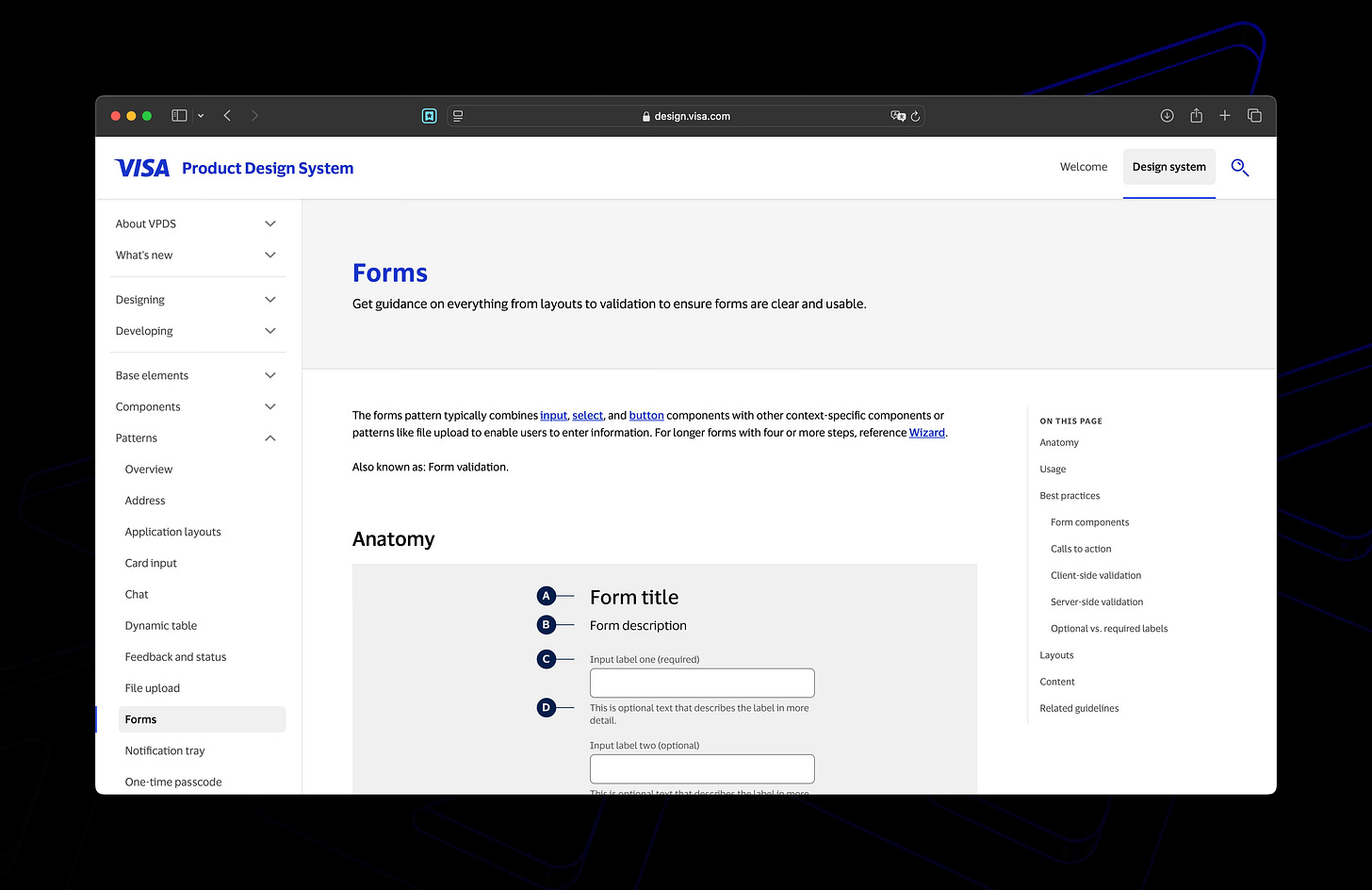Go back using the browser back arrow
1372x890 pixels.
(x=227, y=116)
